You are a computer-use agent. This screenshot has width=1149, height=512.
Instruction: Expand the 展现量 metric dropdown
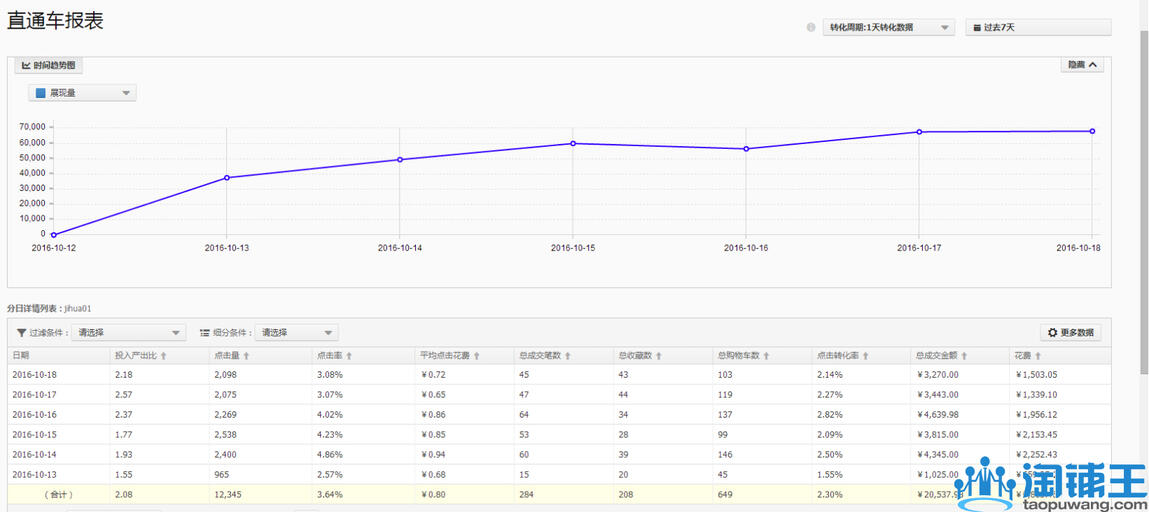click(83, 93)
